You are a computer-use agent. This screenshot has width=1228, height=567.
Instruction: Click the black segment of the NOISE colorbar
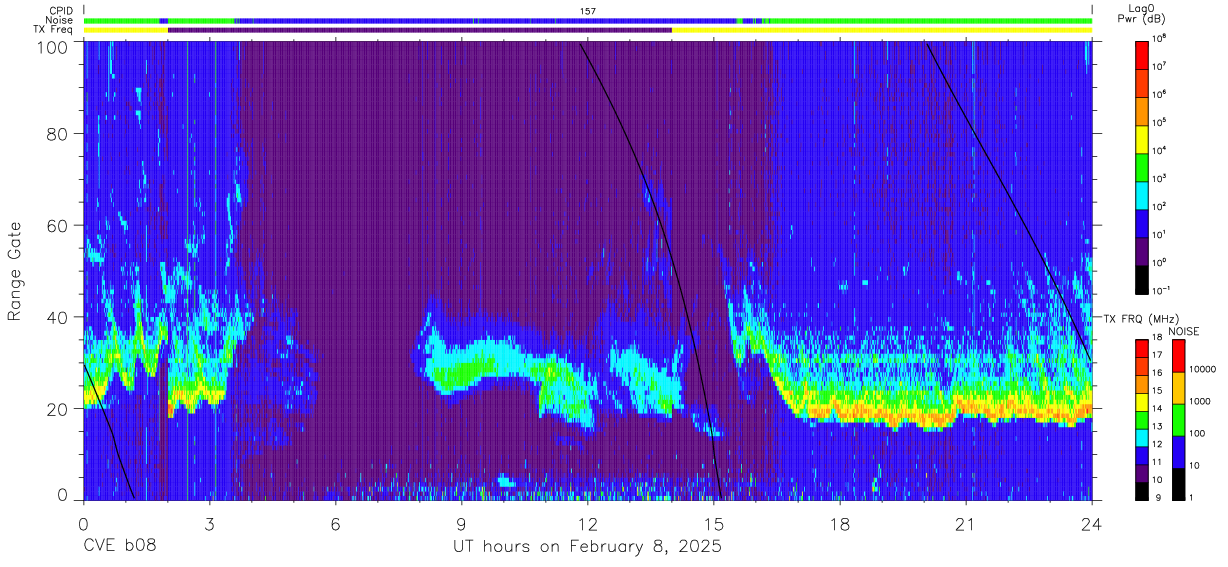click(x=1178, y=483)
